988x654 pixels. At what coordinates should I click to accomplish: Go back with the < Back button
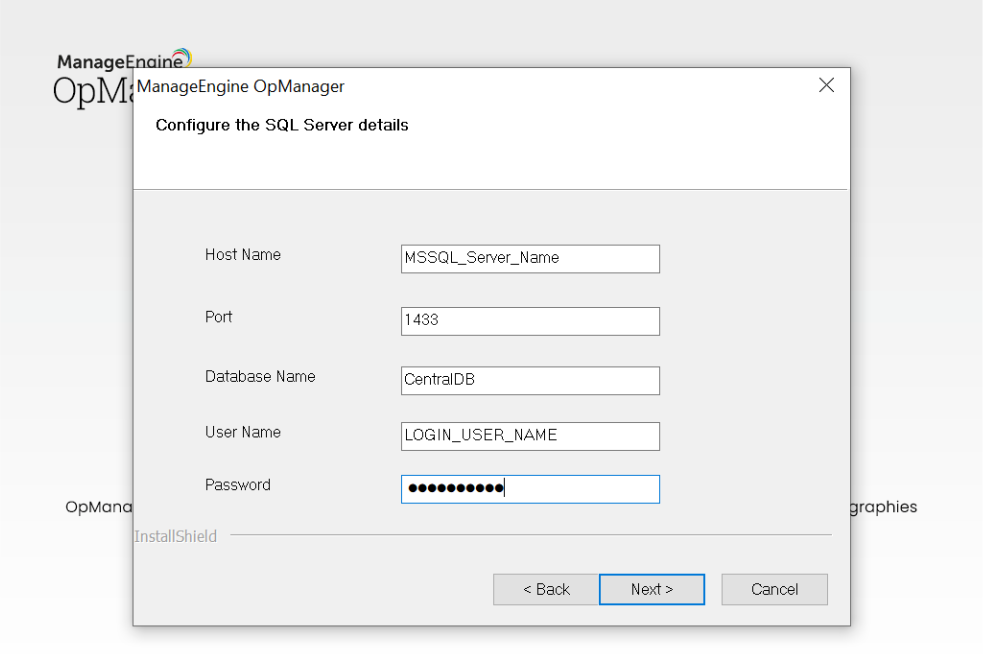point(546,590)
